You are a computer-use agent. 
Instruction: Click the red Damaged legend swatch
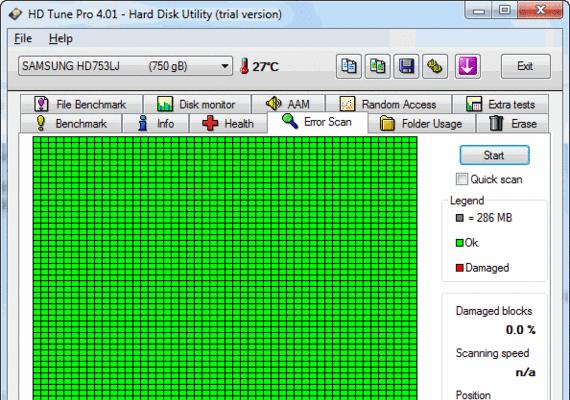click(x=459, y=268)
